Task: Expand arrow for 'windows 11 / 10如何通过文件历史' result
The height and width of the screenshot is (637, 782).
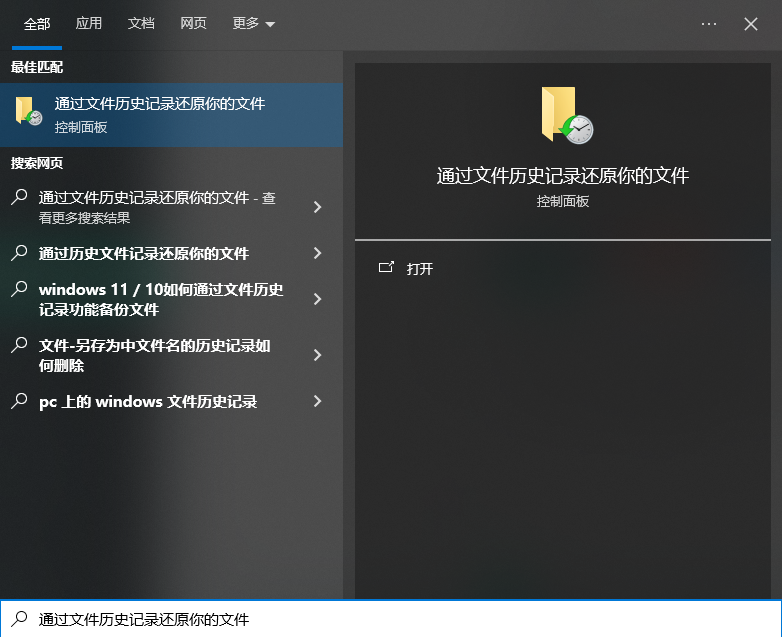Action: point(317,299)
